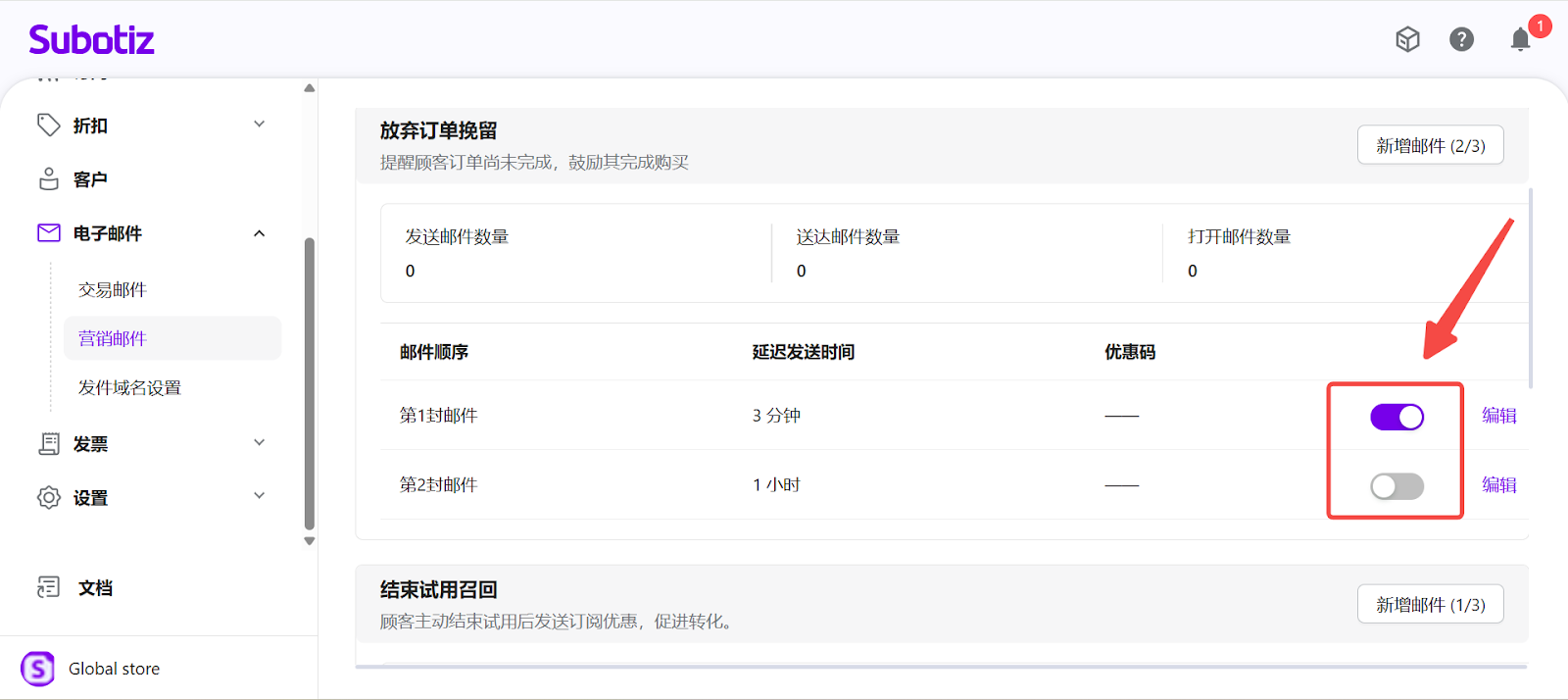Collapse the 电子邮件 menu chevron
This screenshot has width=1568, height=700.
(x=260, y=233)
